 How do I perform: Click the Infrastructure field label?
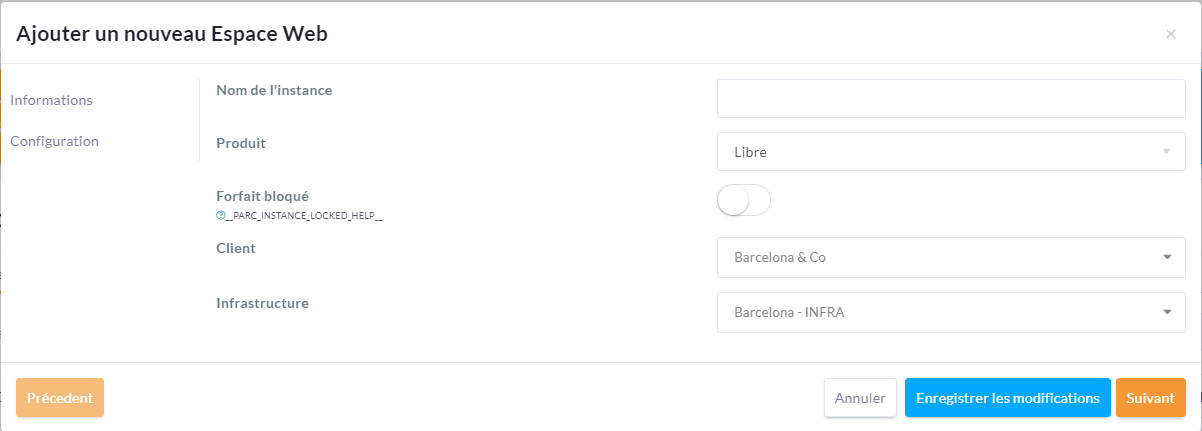tap(262, 302)
